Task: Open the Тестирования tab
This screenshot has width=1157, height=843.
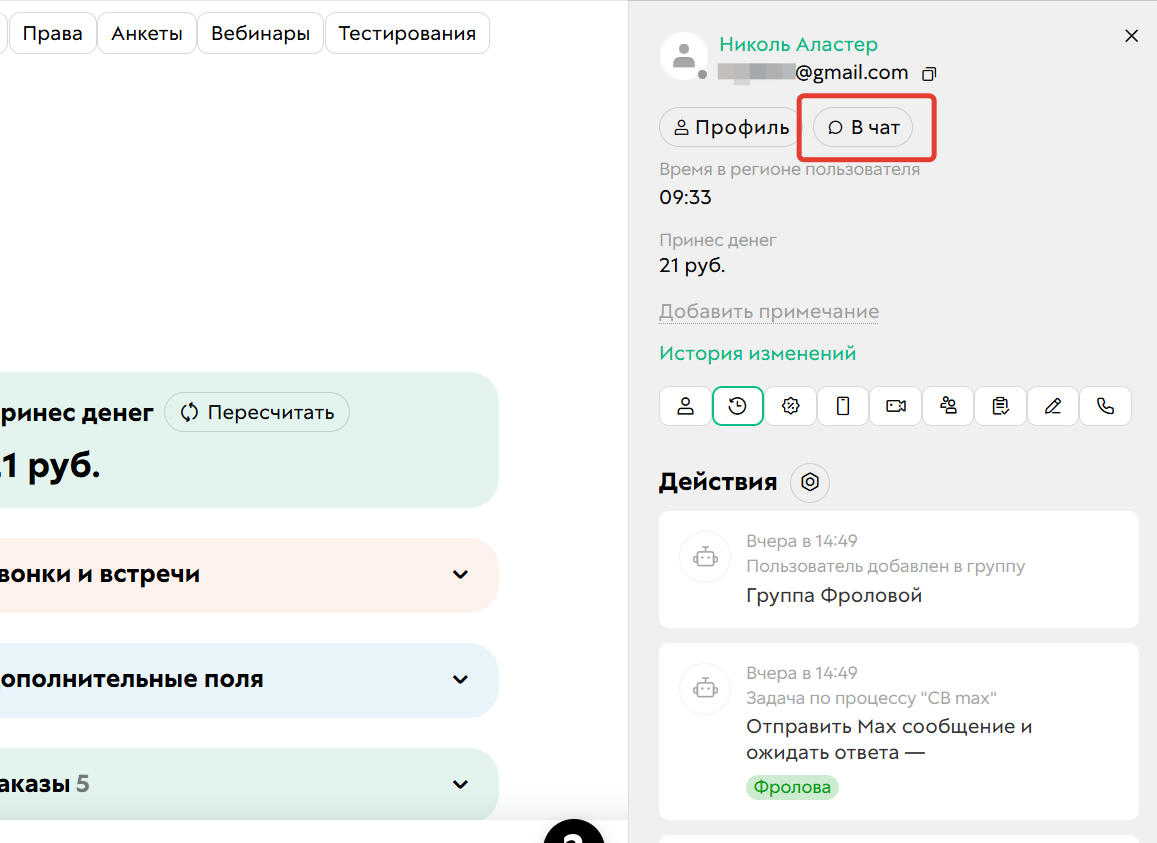Action: tap(407, 33)
